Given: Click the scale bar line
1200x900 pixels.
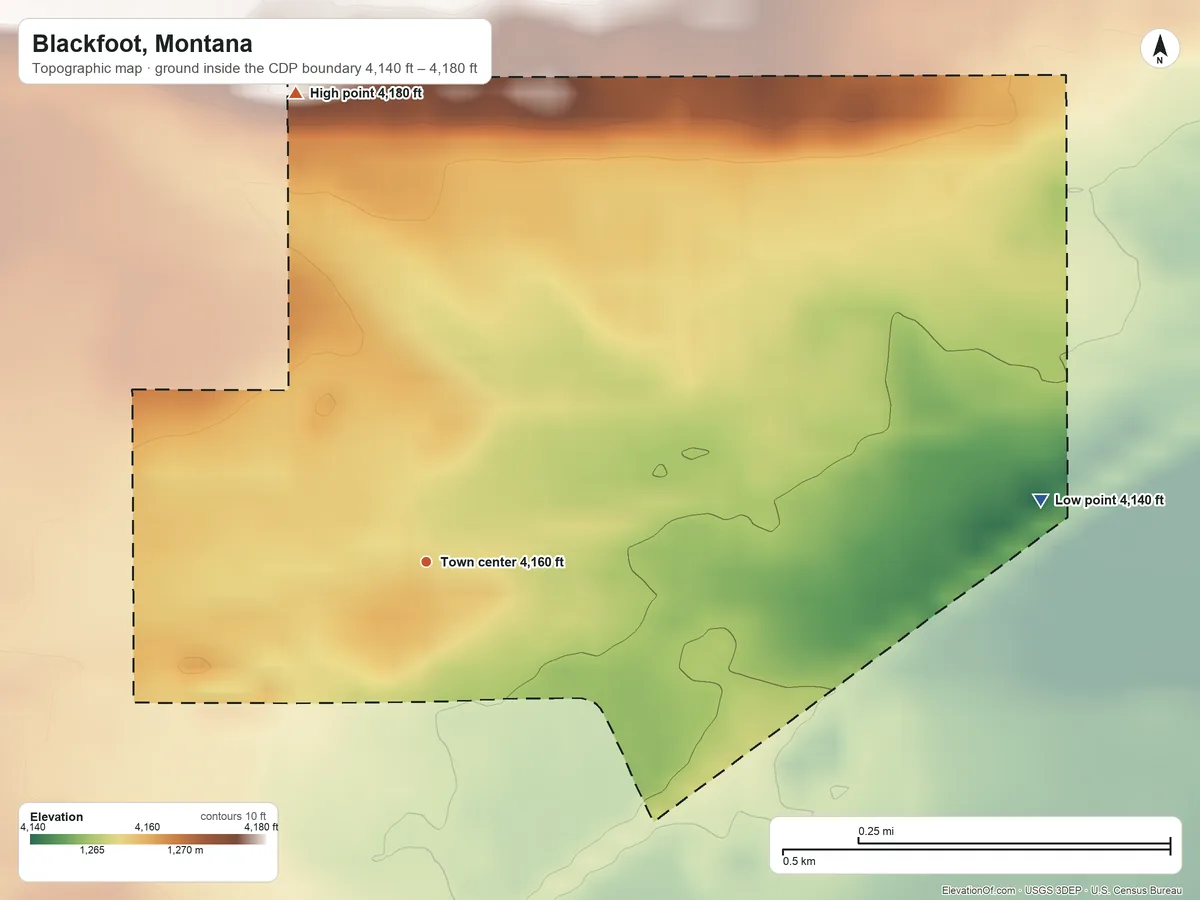Looking at the screenshot, I should [976, 847].
